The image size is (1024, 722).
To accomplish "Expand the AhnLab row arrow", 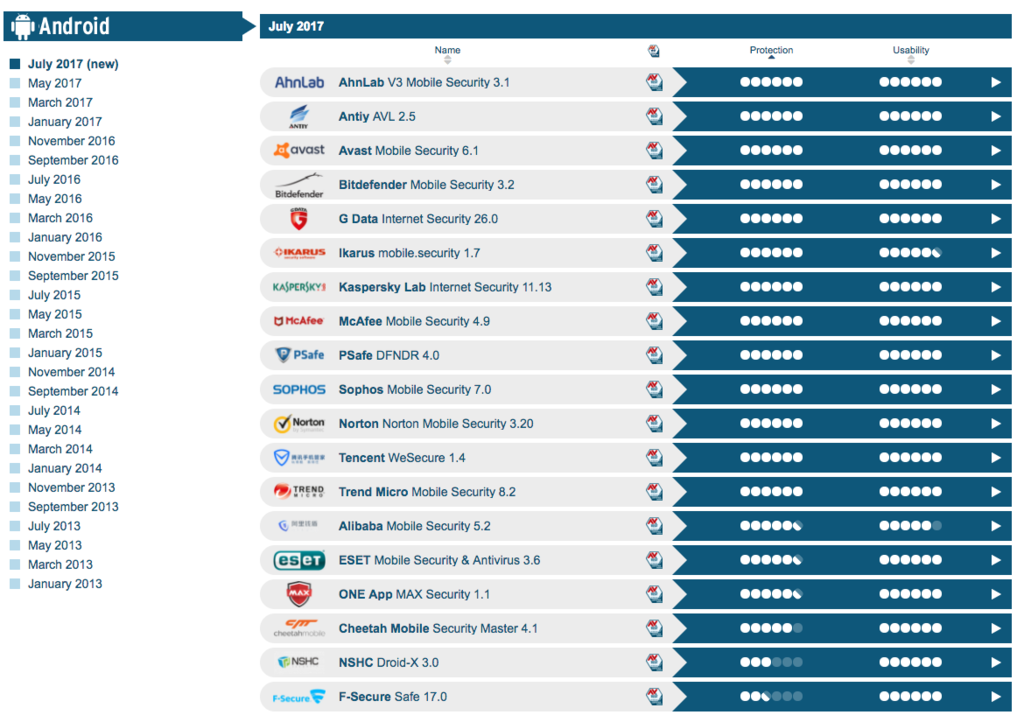I will tap(996, 82).
